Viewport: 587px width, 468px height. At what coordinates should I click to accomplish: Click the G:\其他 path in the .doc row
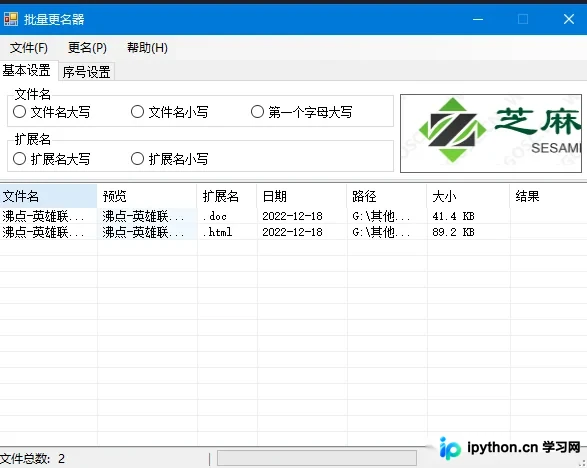pyautogui.click(x=381, y=216)
